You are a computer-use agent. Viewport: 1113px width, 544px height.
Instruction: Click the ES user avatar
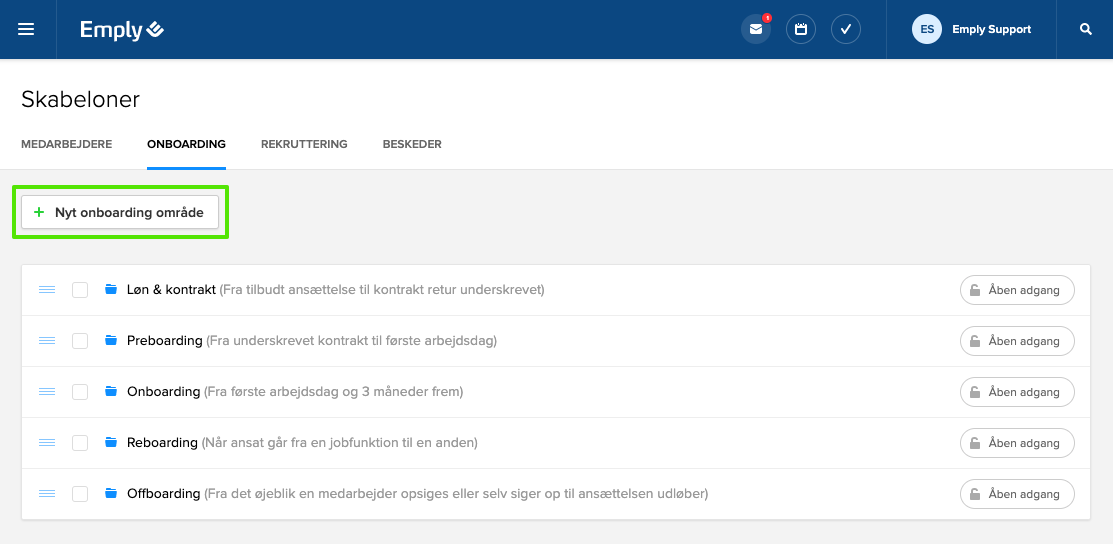coord(927,29)
